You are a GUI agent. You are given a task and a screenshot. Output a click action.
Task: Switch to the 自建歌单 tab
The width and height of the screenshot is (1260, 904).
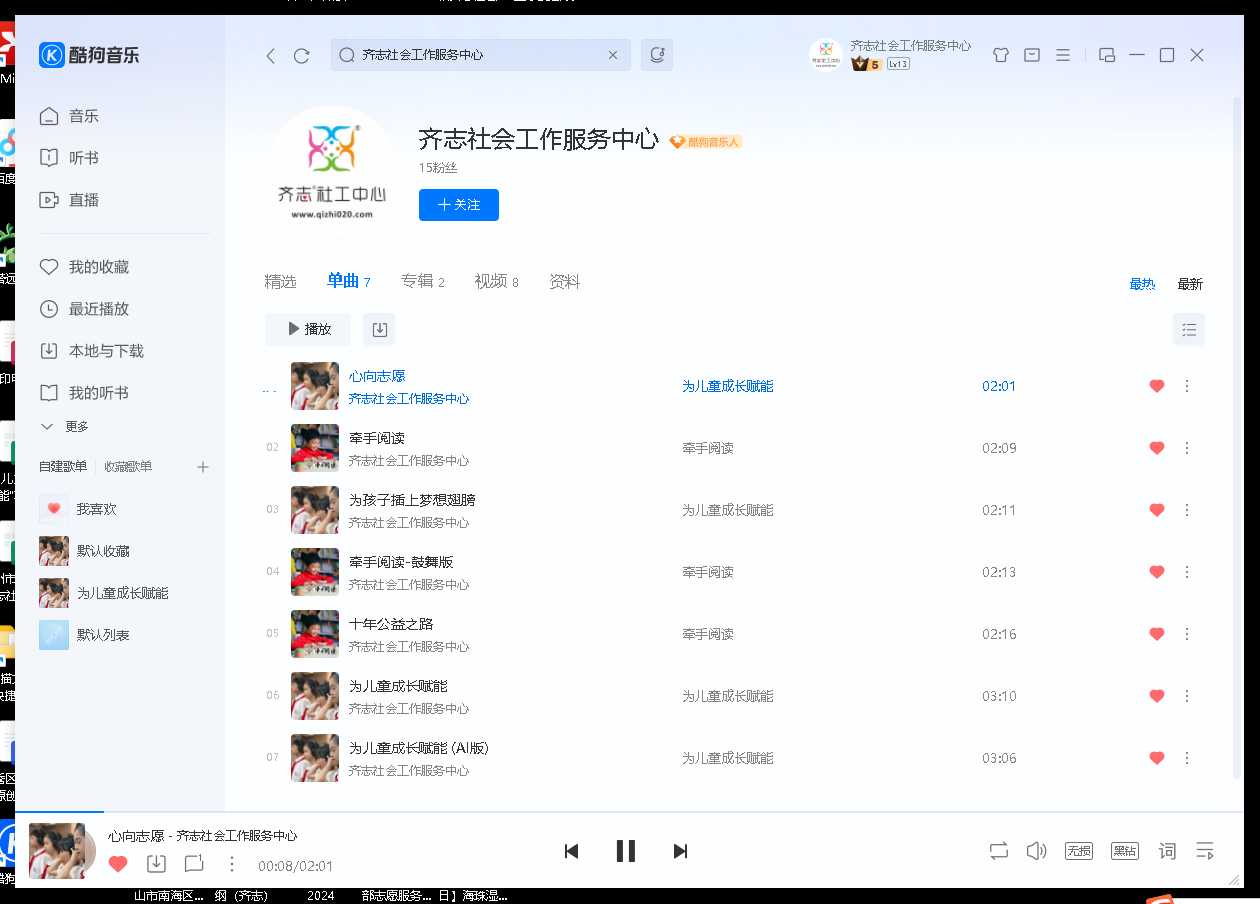[63, 467]
